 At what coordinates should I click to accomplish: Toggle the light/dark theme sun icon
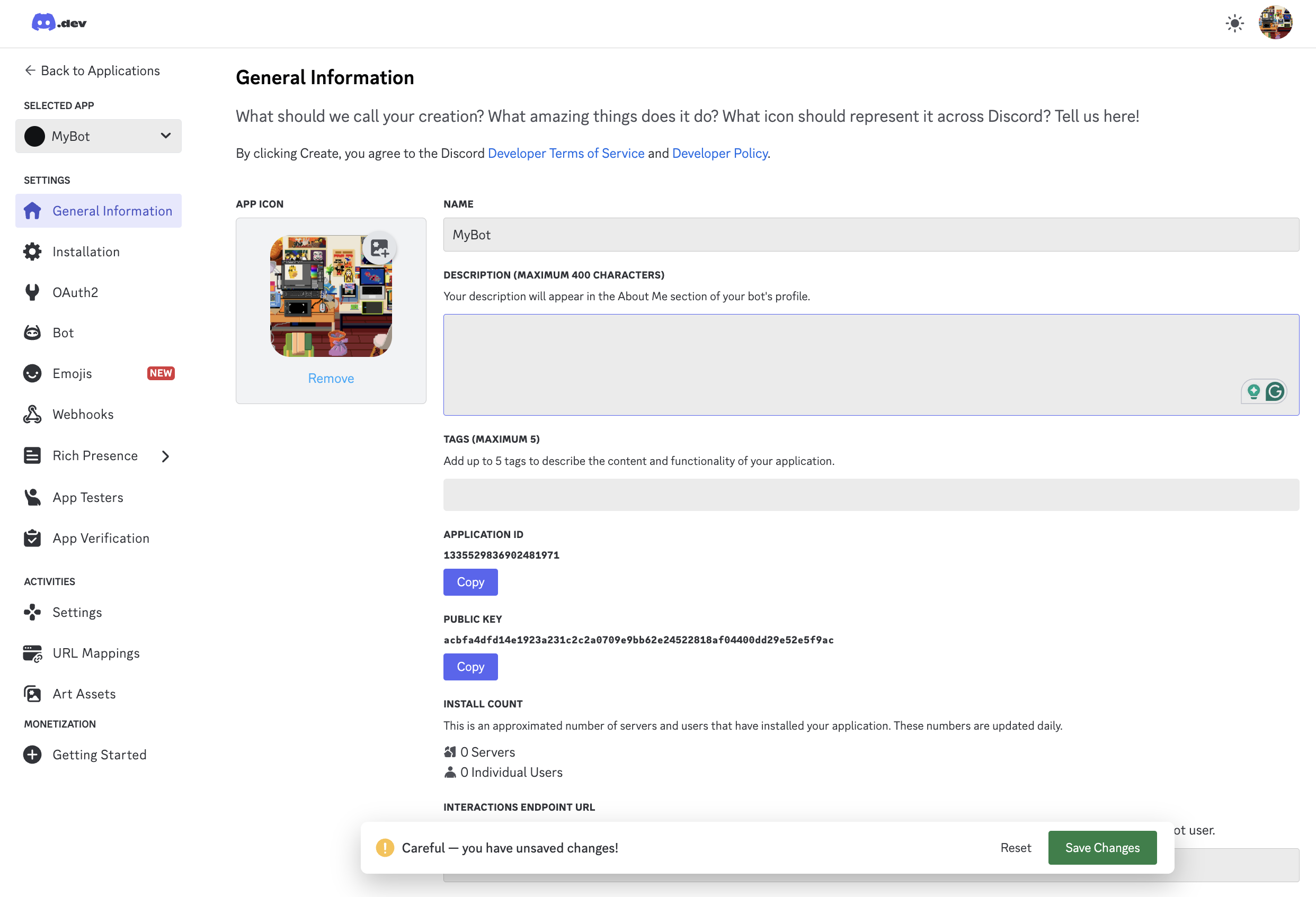(x=1234, y=23)
